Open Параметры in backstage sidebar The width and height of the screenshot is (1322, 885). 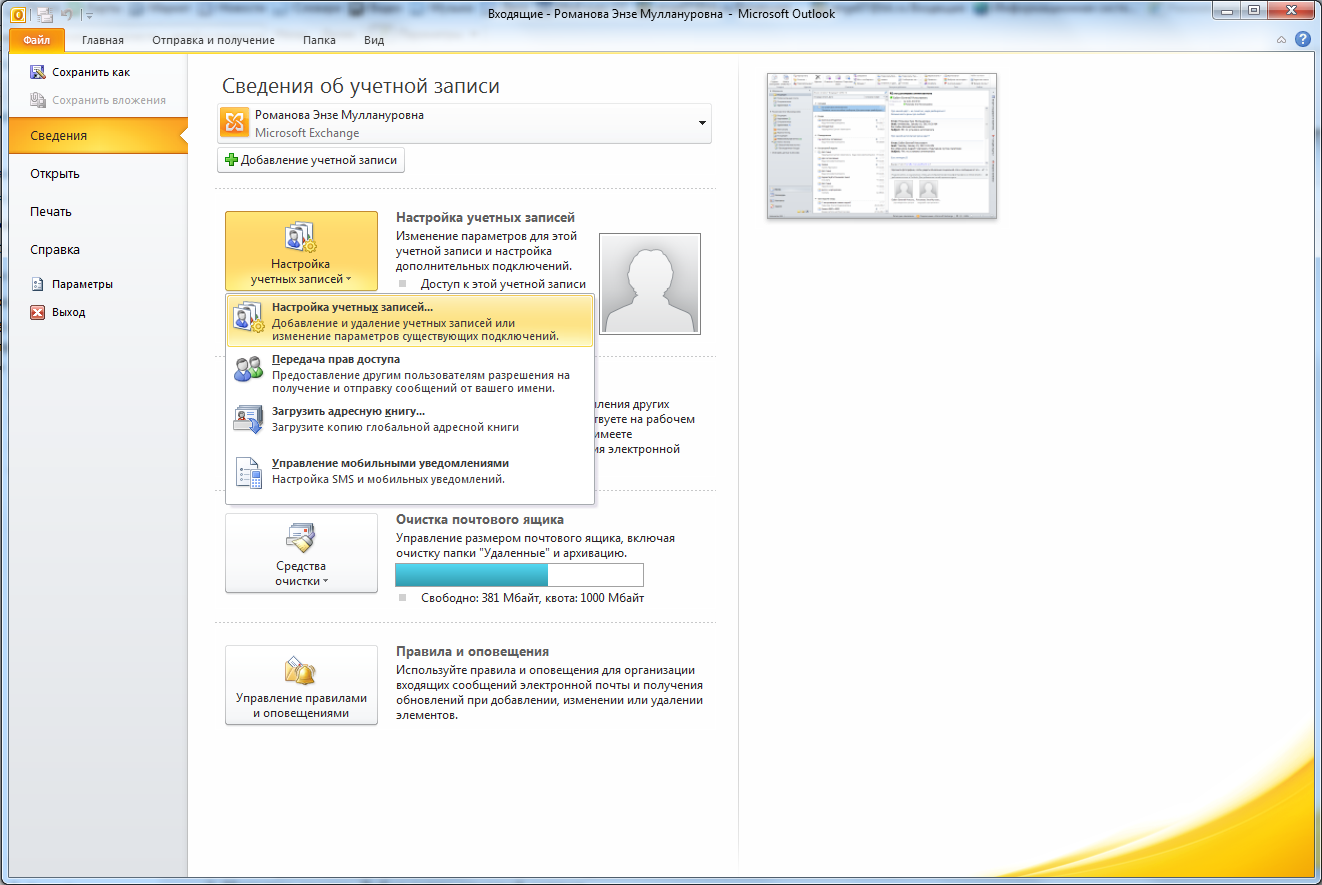tap(83, 284)
